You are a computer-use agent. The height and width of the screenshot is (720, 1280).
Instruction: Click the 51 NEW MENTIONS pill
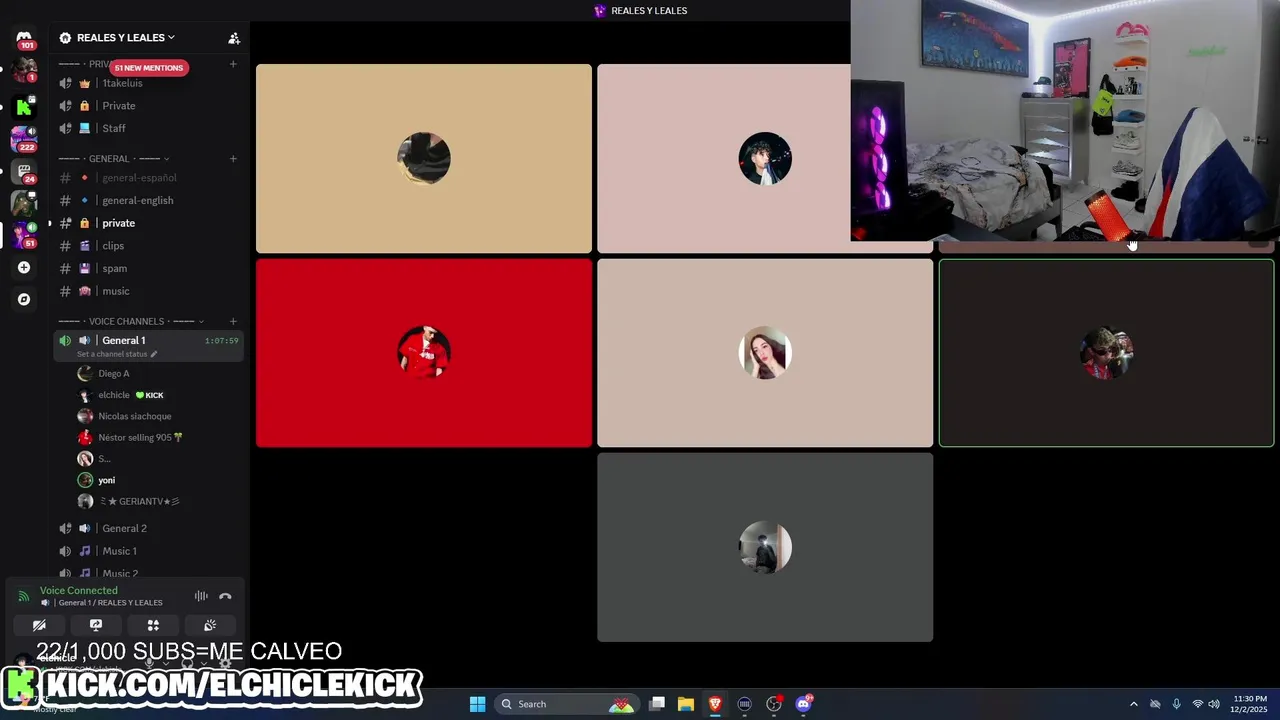pyautogui.click(x=148, y=68)
